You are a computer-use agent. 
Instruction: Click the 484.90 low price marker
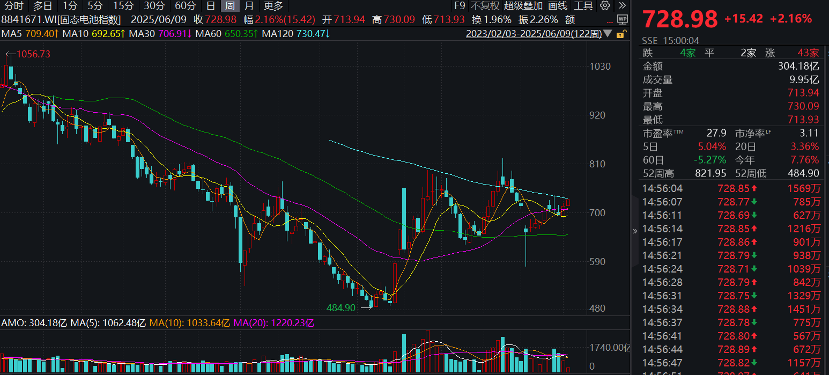point(341,307)
